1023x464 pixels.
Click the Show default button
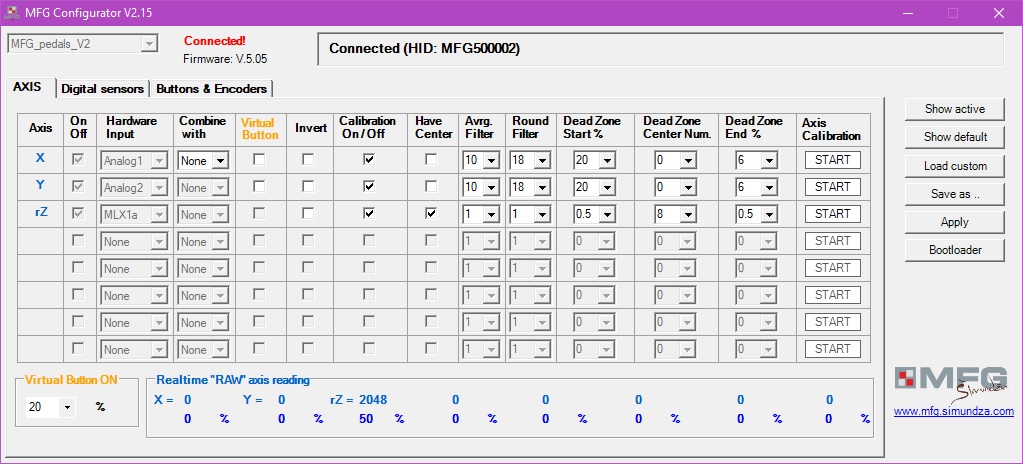pos(954,137)
